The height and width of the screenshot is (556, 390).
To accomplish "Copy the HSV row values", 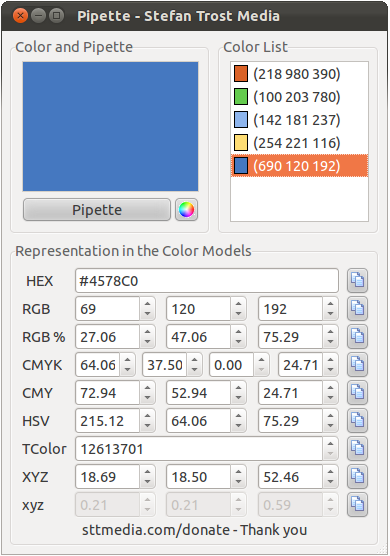I will coord(357,421).
